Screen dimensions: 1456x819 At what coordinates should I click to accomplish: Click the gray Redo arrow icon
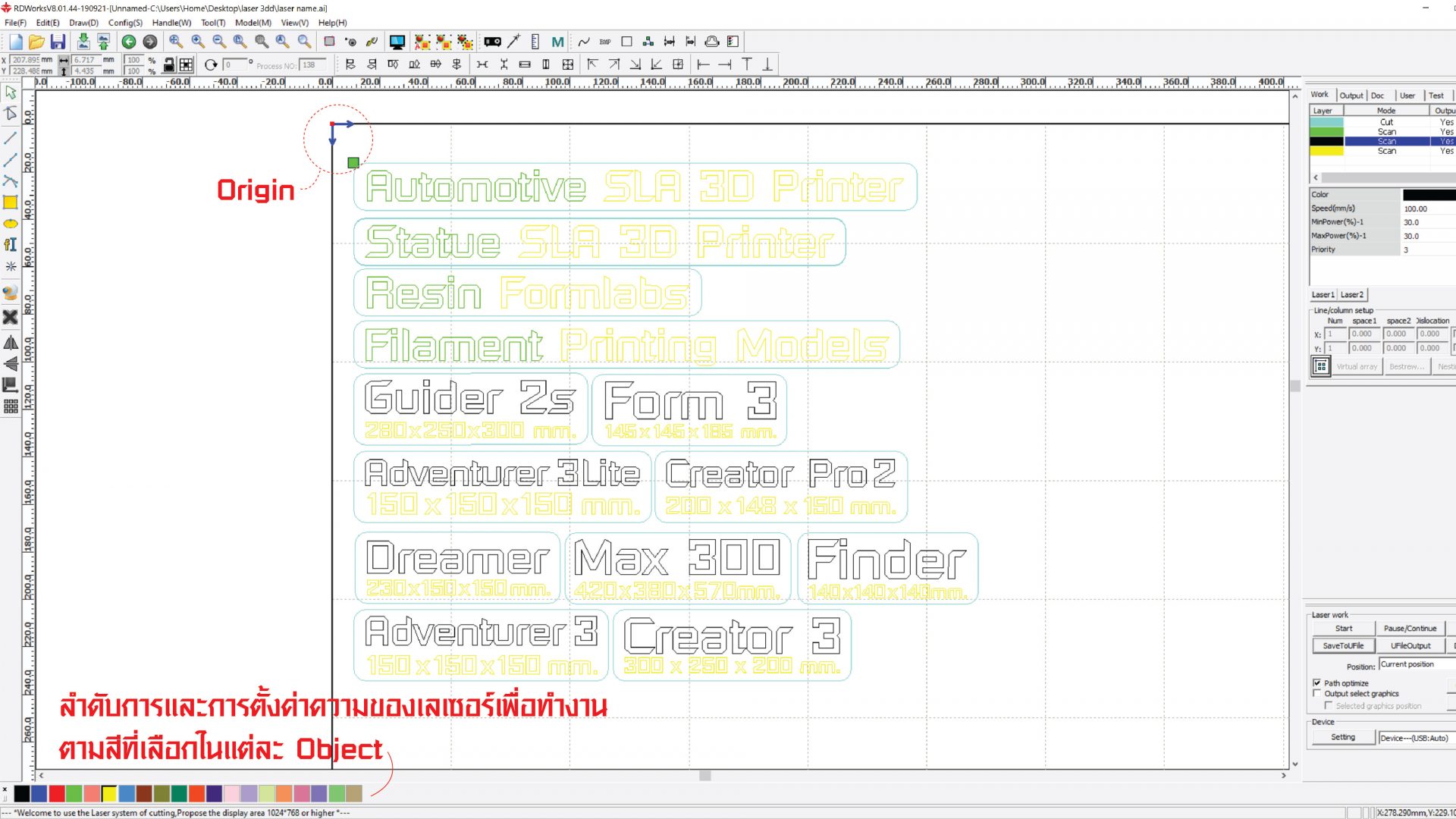click(150, 42)
